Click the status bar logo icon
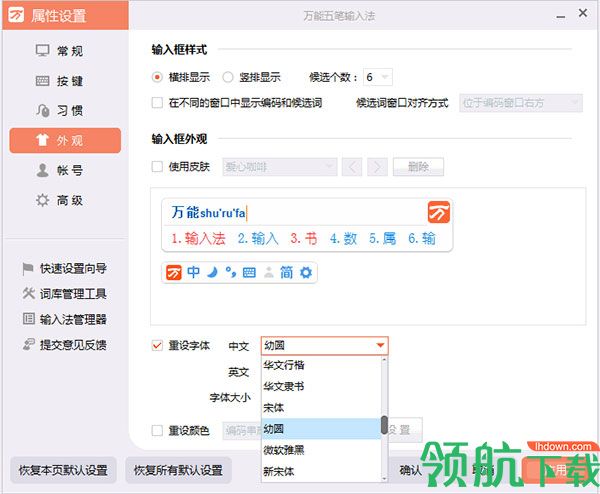This screenshot has width=600, height=494. (x=174, y=273)
